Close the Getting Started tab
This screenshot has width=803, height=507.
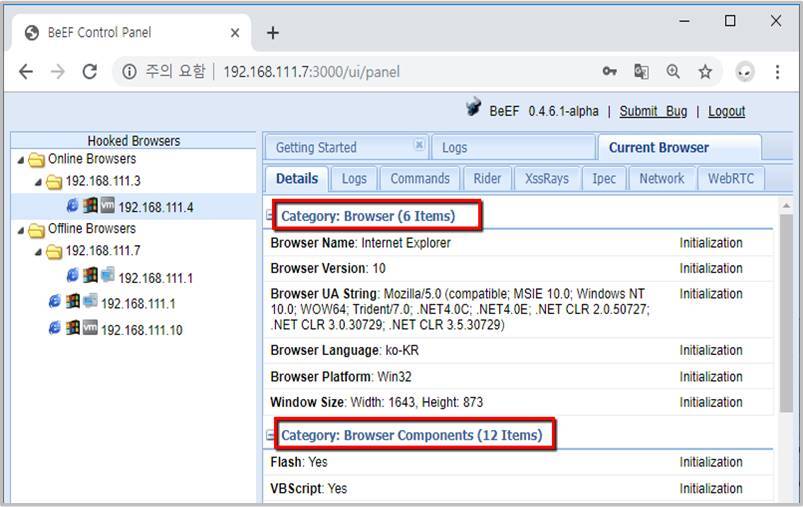coord(419,145)
